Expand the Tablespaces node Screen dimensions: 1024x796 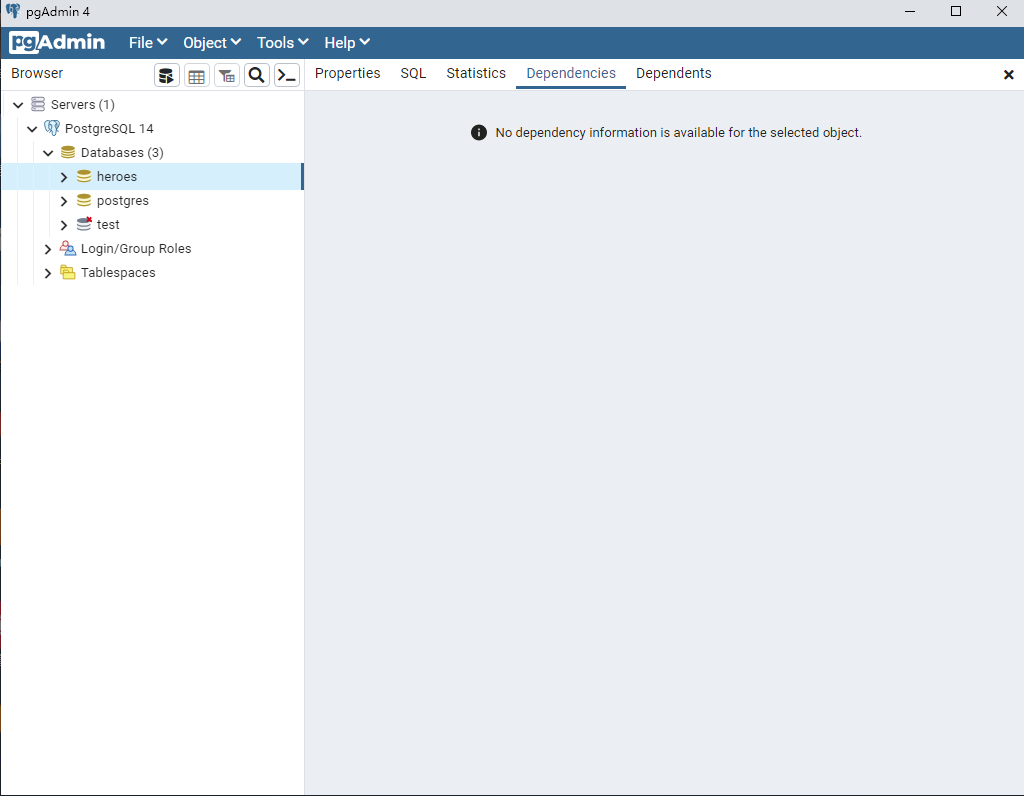click(47, 272)
